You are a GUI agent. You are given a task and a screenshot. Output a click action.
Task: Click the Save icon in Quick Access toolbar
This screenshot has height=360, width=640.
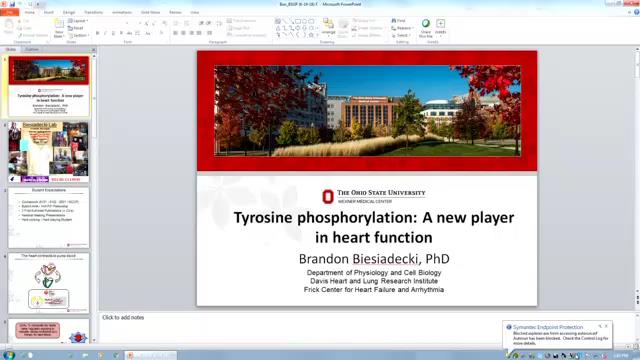click(x=13, y=4)
